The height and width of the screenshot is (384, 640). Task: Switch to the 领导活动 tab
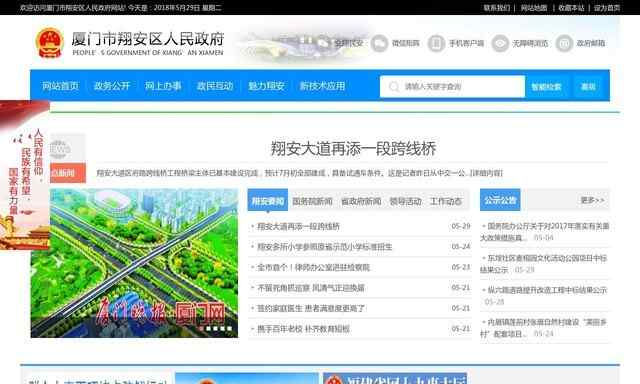[x=405, y=201]
